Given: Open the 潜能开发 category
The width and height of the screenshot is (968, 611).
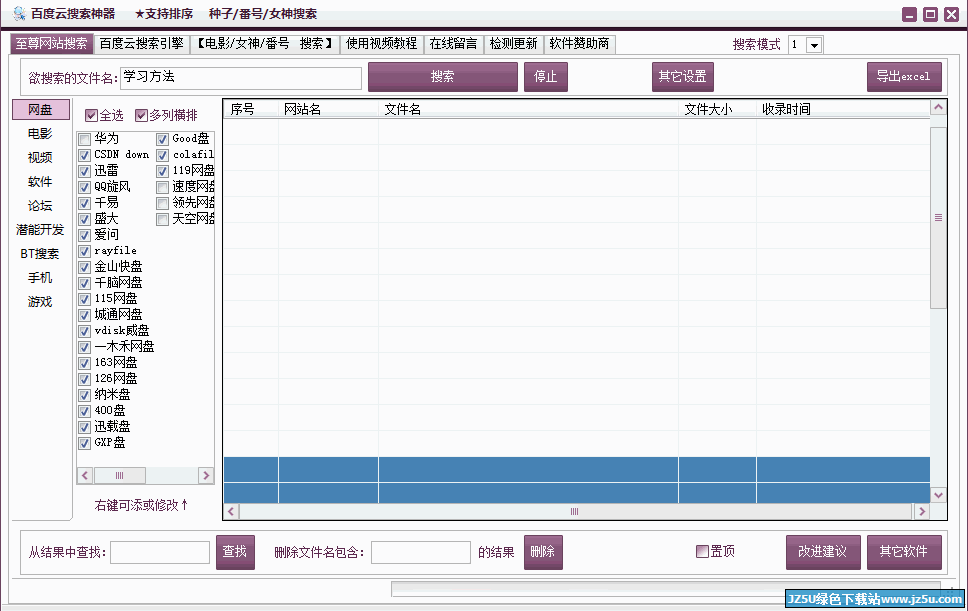Looking at the screenshot, I should (40, 230).
